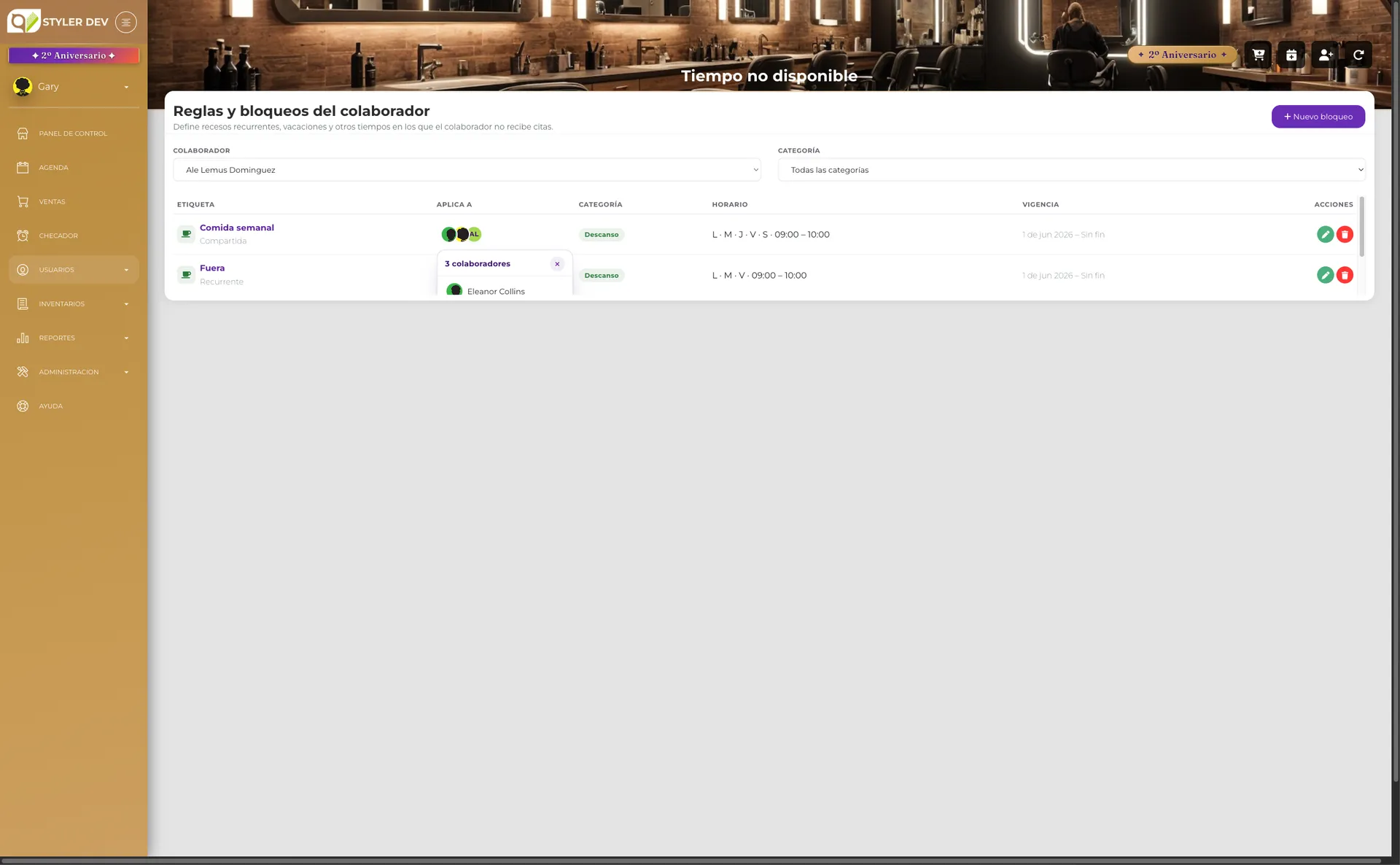Screen dimensions: 1400x865
Task: Delete the Comida semanal rule
Action: pos(1345,234)
